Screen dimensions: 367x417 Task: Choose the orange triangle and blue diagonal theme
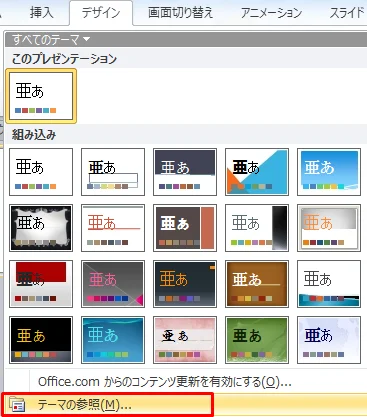coord(257,172)
